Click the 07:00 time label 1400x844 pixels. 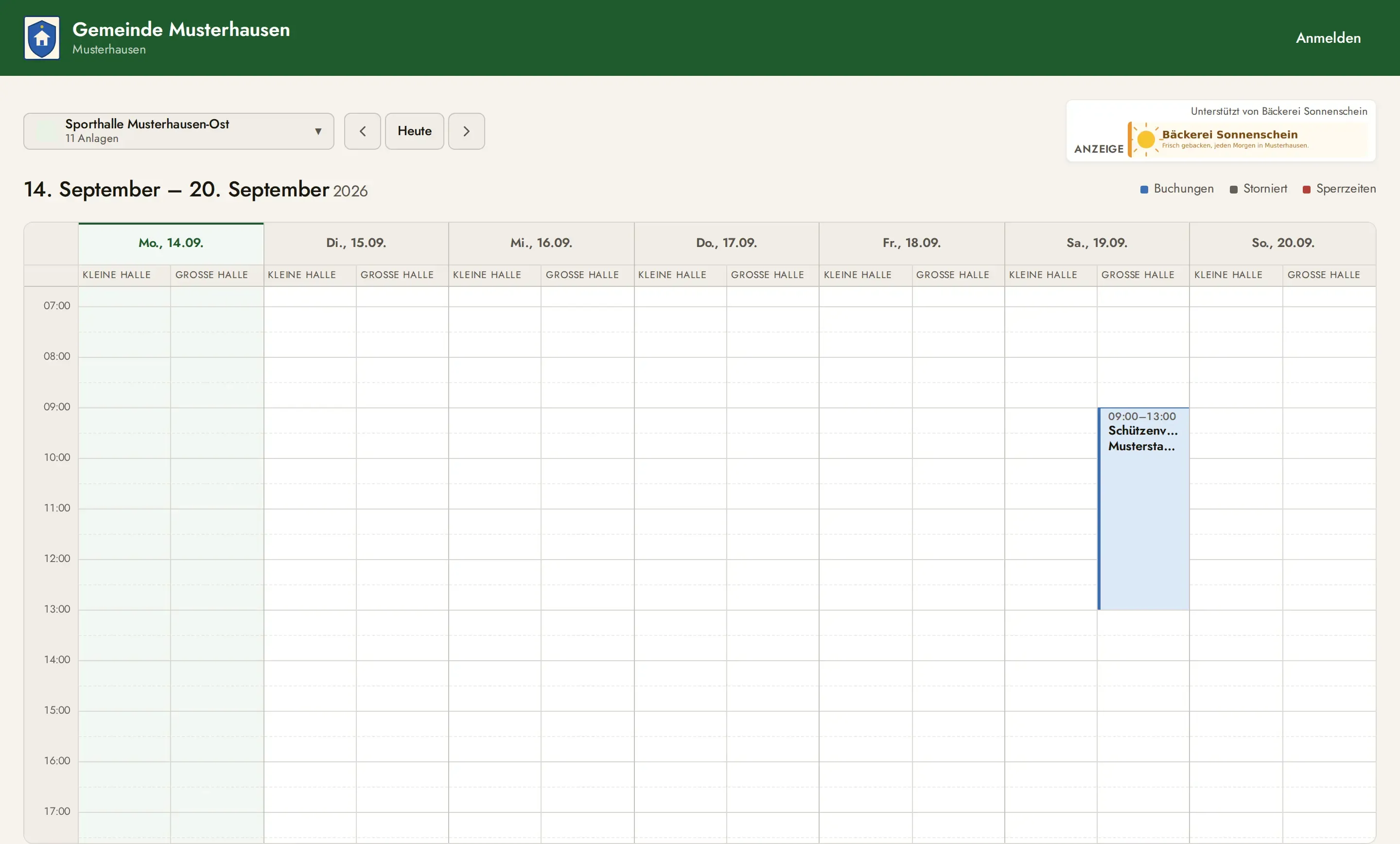(x=57, y=306)
